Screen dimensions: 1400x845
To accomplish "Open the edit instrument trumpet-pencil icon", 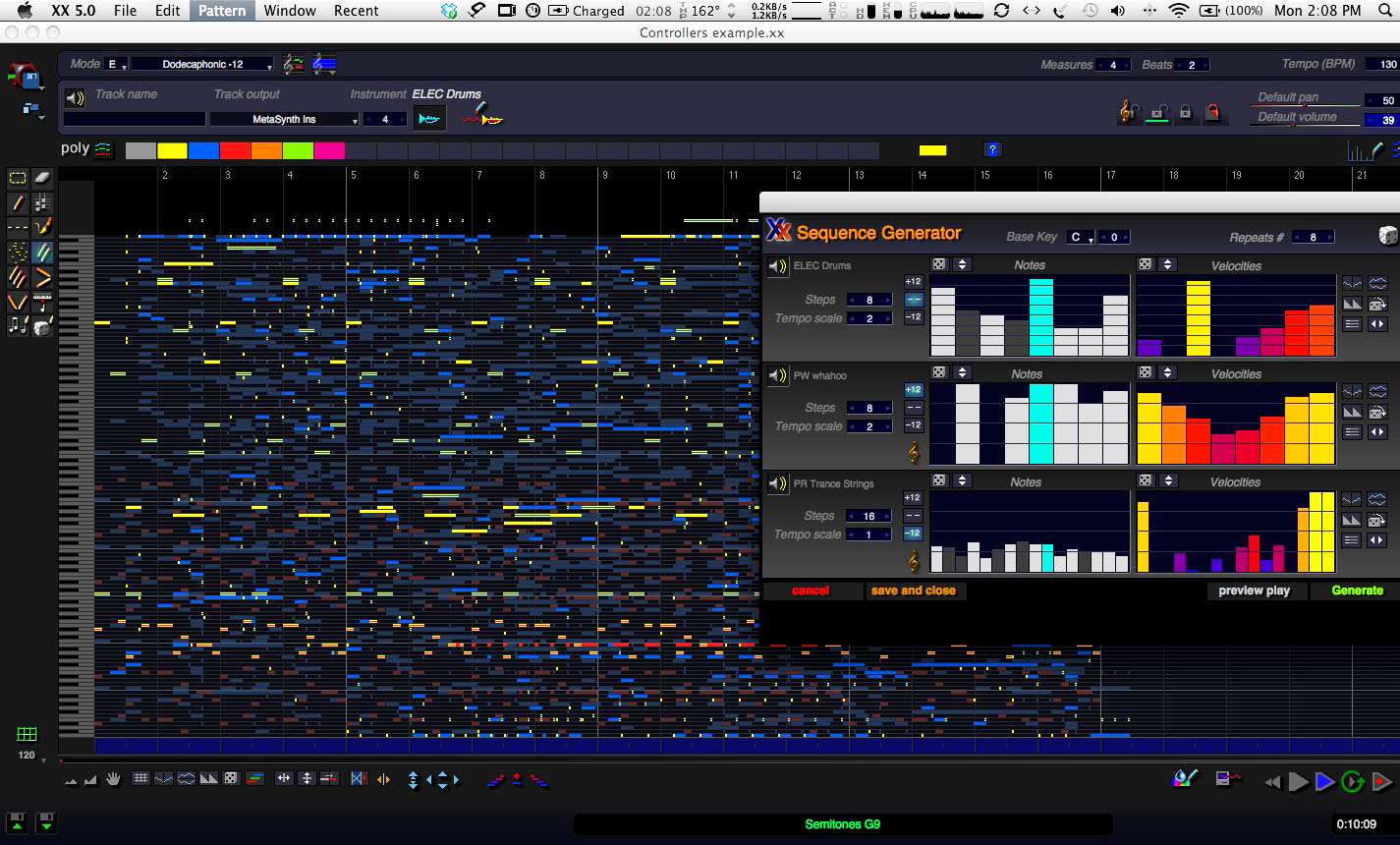I will click(x=482, y=116).
